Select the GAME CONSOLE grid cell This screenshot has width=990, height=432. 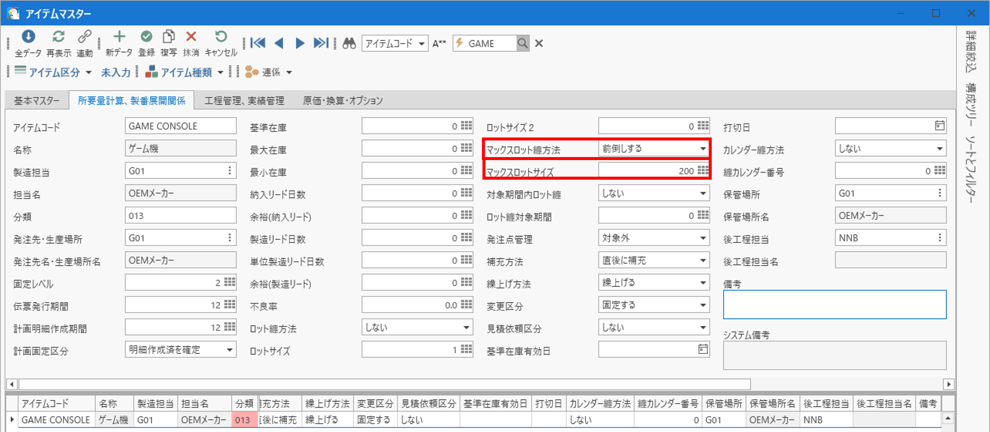(x=57, y=419)
